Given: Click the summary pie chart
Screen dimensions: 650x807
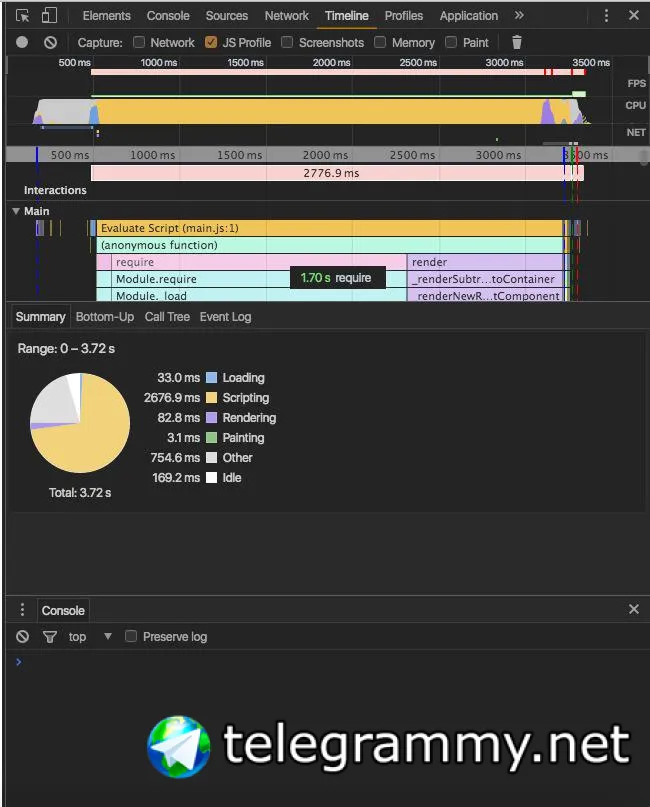Looking at the screenshot, I should (80, 423).
